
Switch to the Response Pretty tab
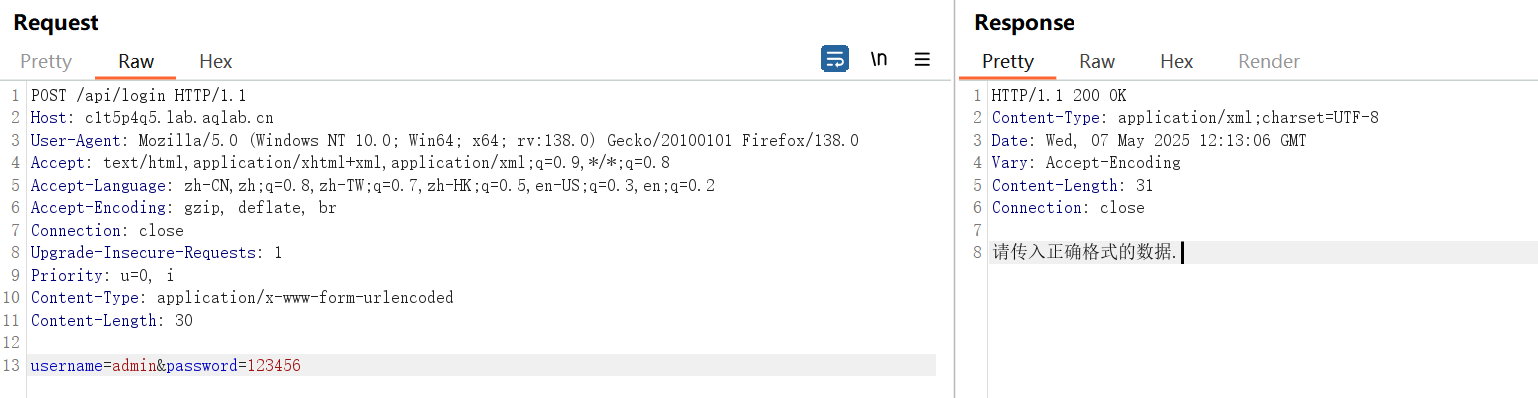tap(1007, 62)
